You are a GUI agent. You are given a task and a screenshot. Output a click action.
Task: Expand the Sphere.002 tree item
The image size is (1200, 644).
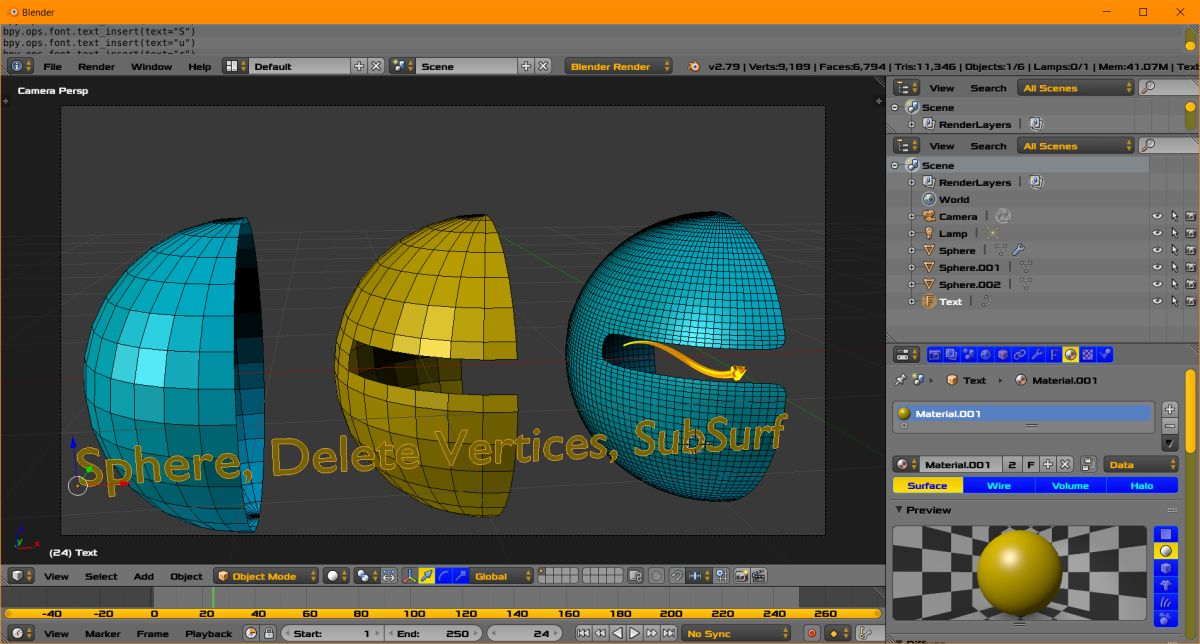[x=911, y=284]
